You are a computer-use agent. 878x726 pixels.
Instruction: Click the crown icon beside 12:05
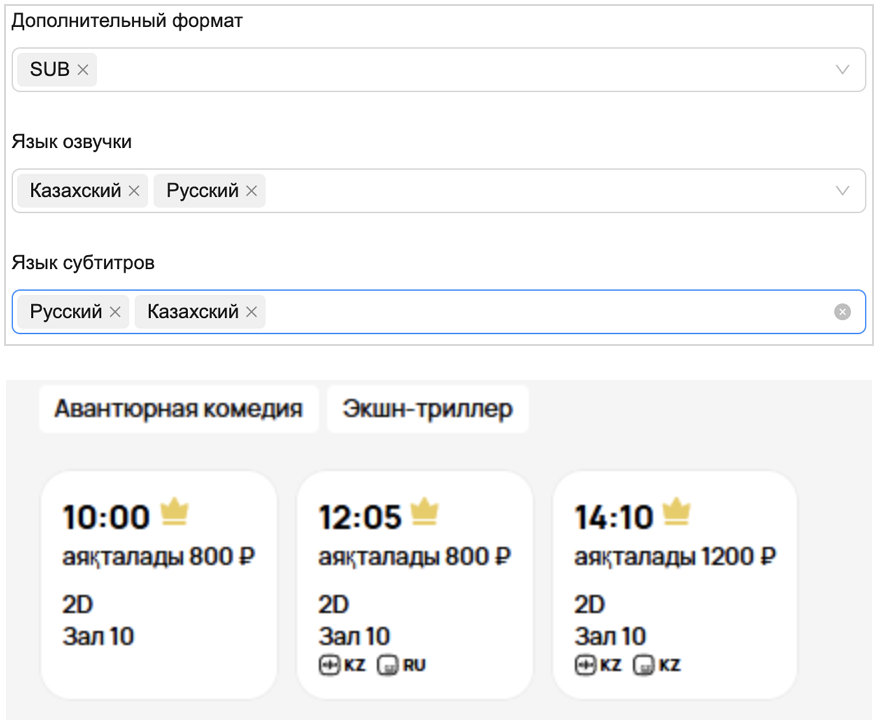point(426,513)
